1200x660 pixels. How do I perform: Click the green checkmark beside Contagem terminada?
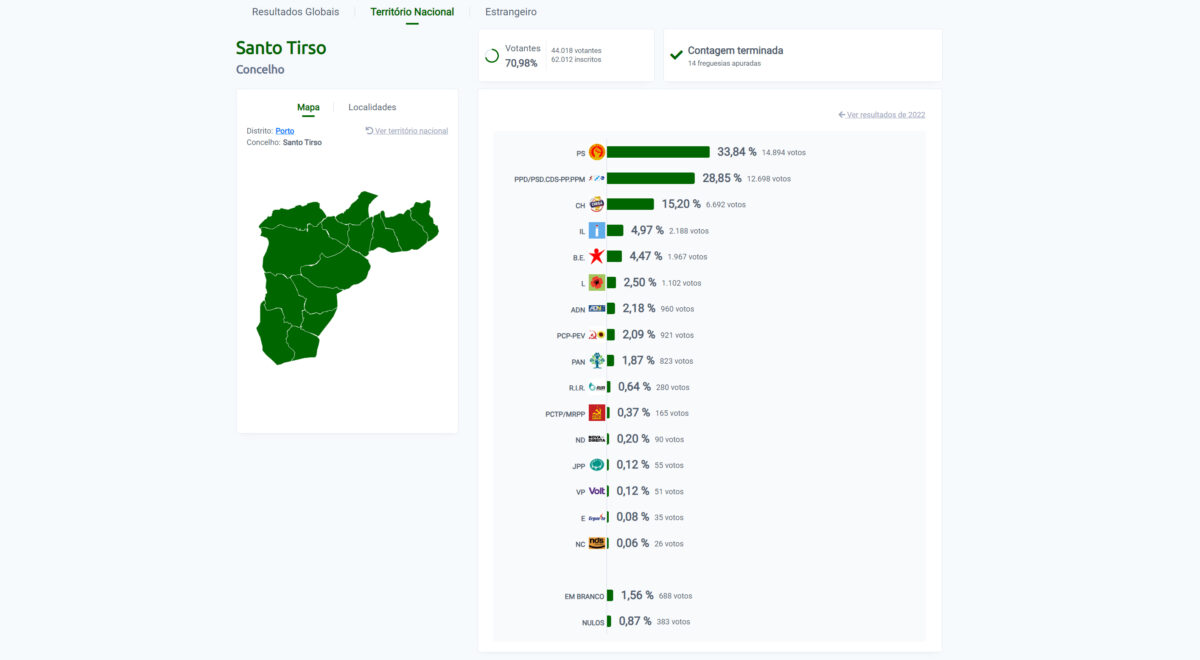coord(676,54)
